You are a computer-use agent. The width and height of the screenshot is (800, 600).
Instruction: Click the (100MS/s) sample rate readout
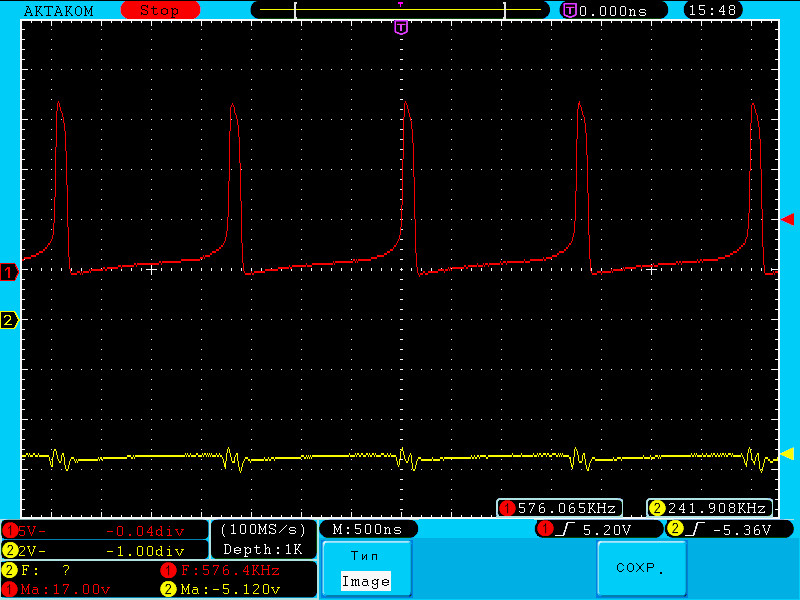point(263,529)
